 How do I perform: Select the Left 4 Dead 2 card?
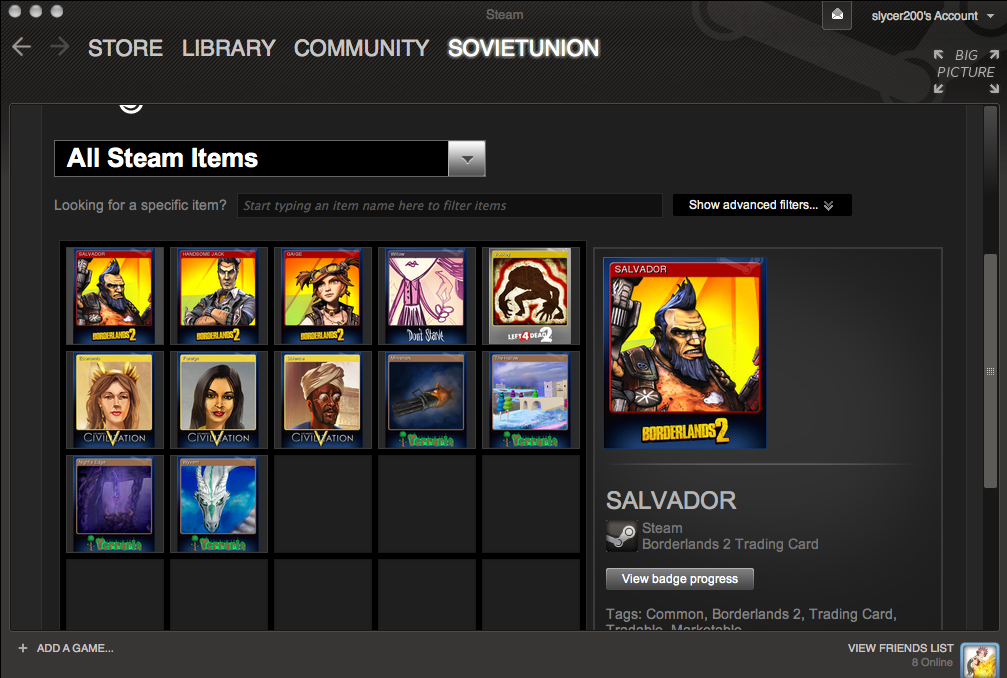pos(530,296)
